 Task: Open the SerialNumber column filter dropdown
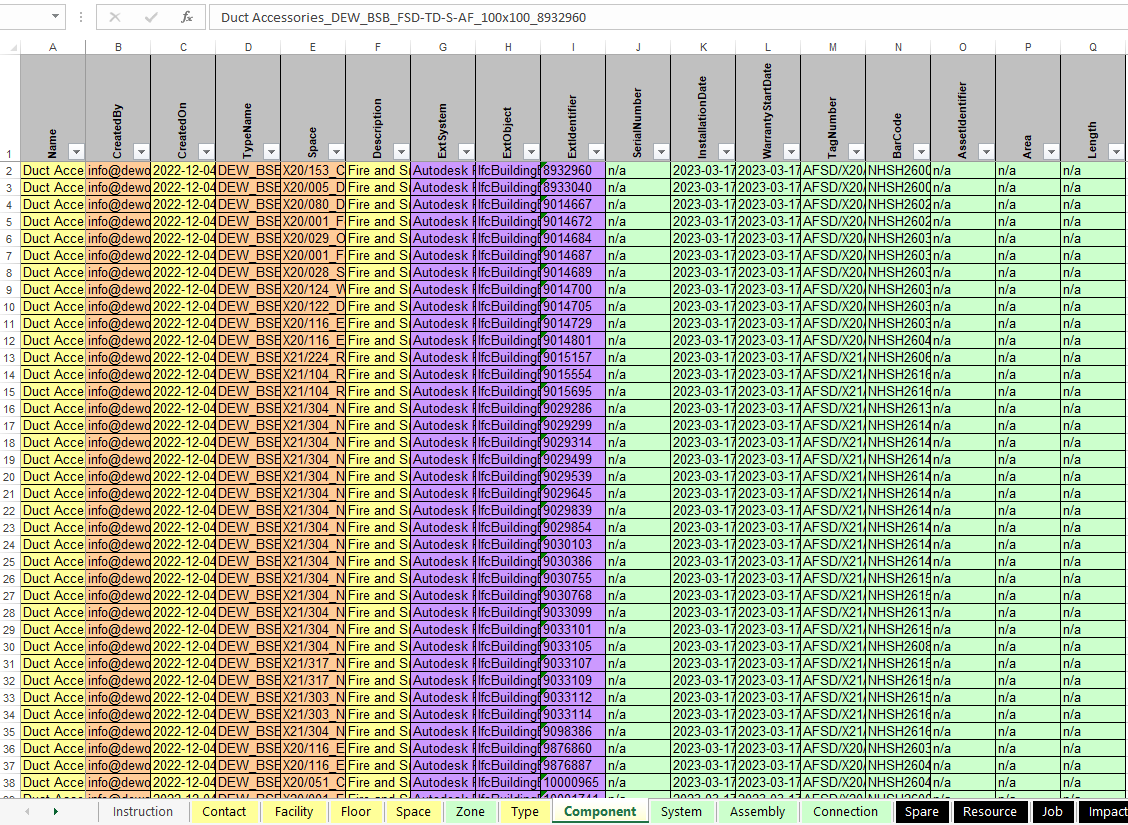661,152
